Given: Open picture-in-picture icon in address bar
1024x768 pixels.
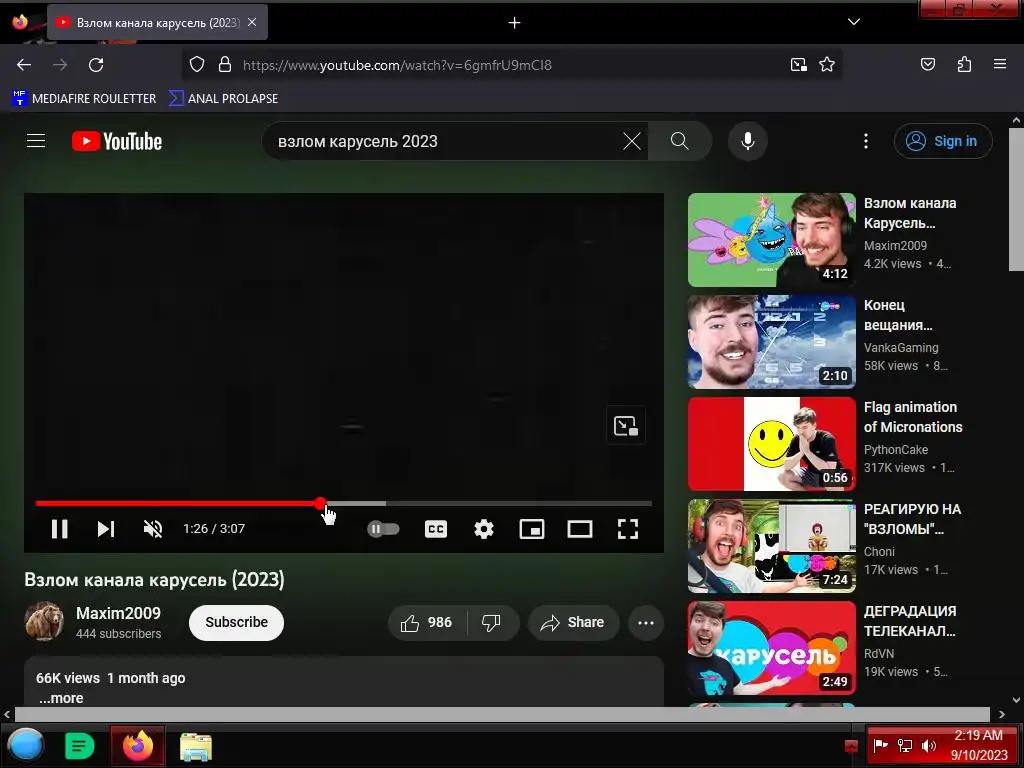Looking at the screenshot, I should [798, 65].
